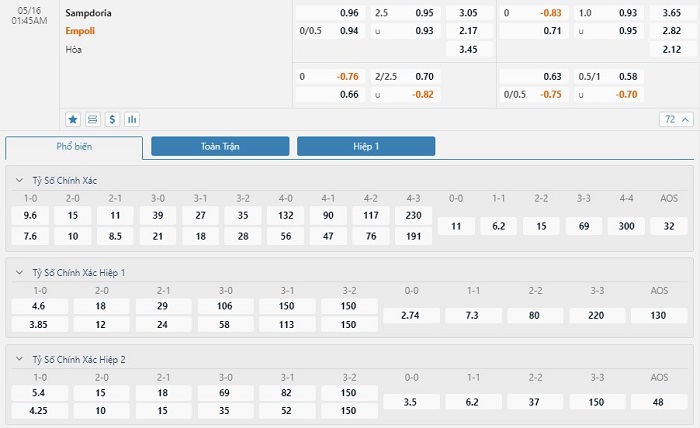Click the dollar sign icon
Viewport: 700px width, 428px height.
pos(112,120)
